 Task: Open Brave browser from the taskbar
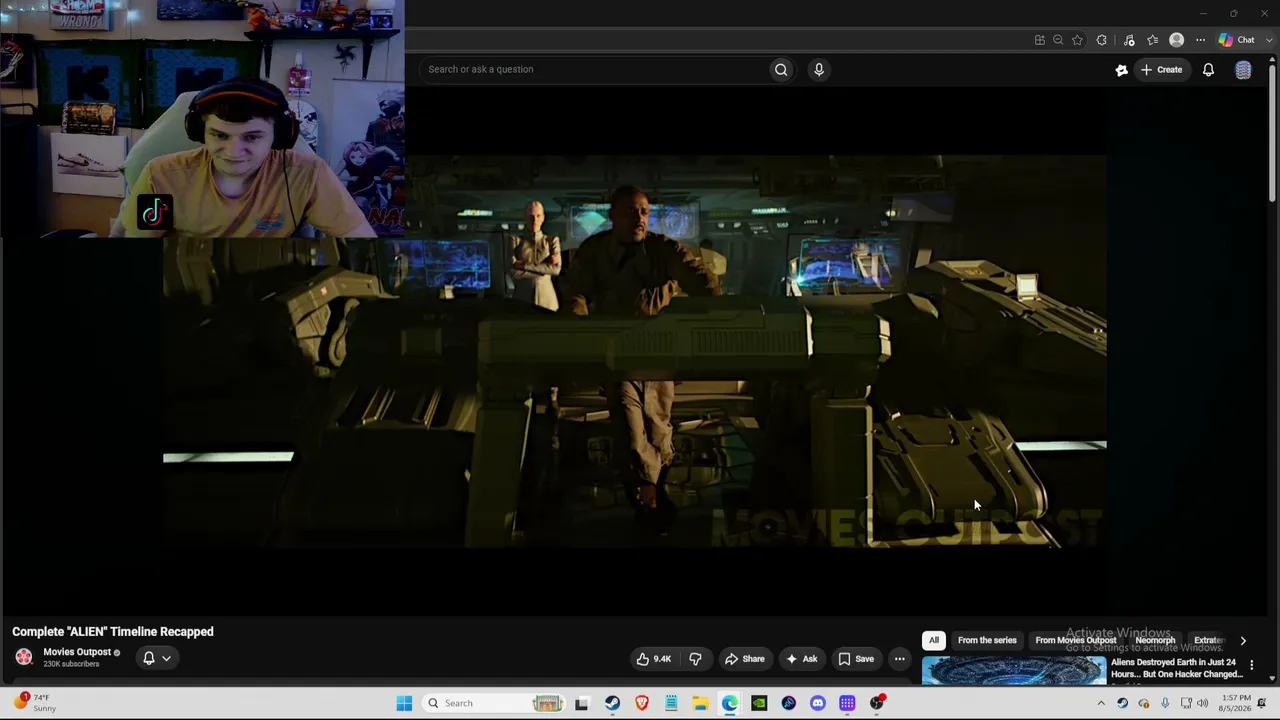pos(642,703)
